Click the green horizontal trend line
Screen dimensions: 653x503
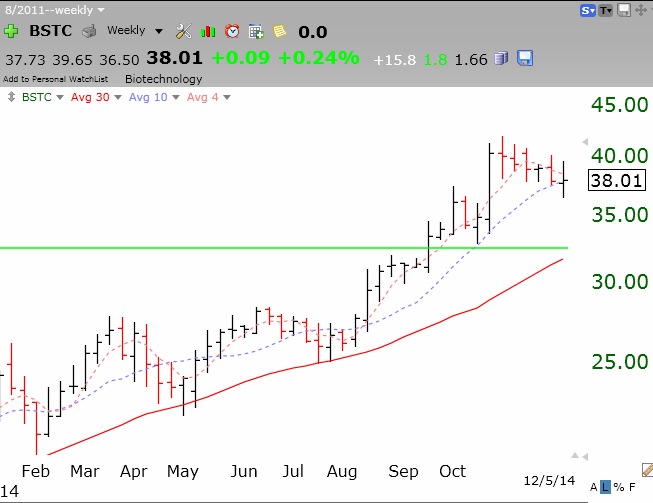point(284,248)
